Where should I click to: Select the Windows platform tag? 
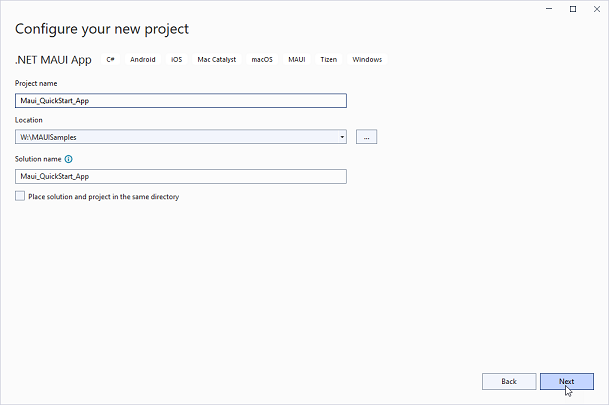tap(367, 60)
